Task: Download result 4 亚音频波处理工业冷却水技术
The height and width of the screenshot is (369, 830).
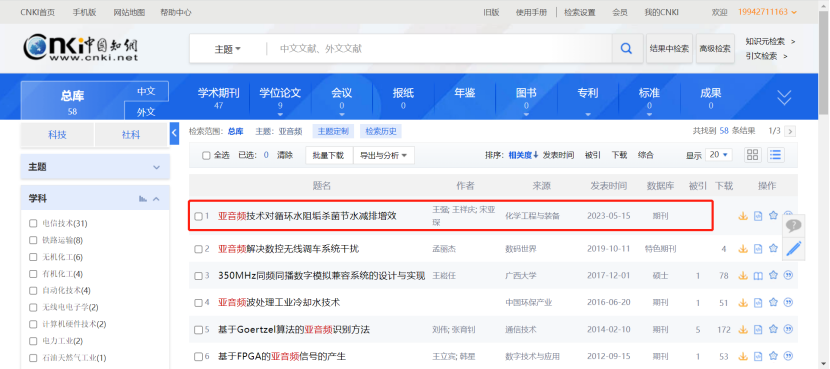Action: click(743, 302)
